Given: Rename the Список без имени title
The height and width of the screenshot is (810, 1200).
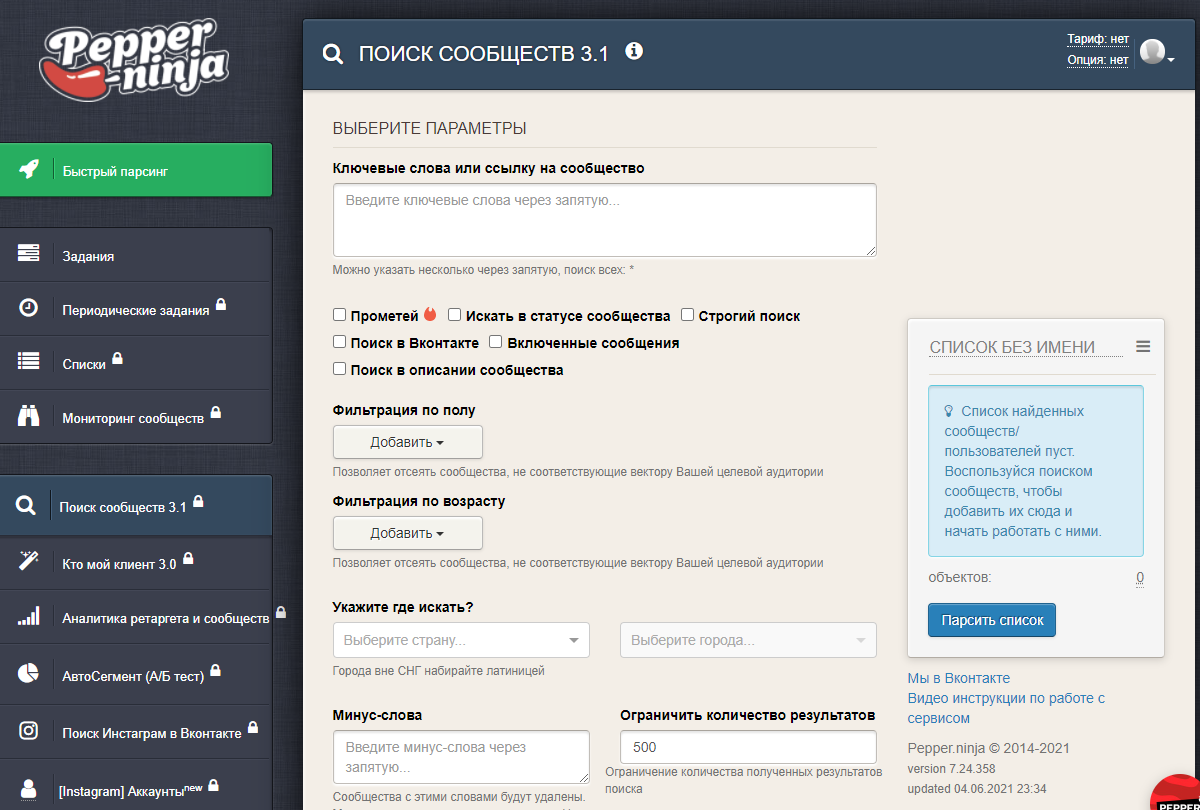Looking at the screenshot, I should coord(1026,347).
